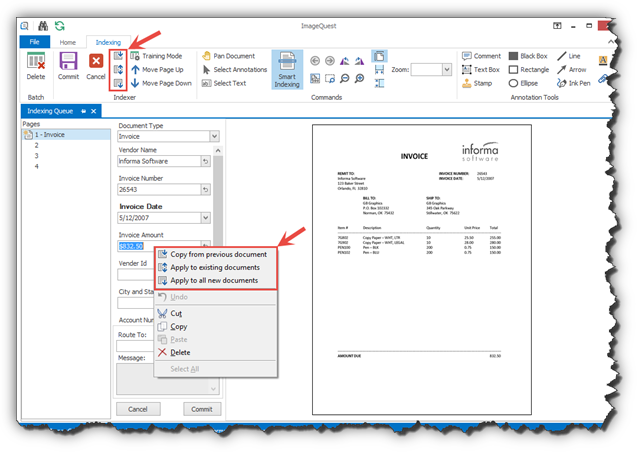Select the plain Copy context menu entry
The height and width of the screenshot is (452, 637).
tap(216, 326)
